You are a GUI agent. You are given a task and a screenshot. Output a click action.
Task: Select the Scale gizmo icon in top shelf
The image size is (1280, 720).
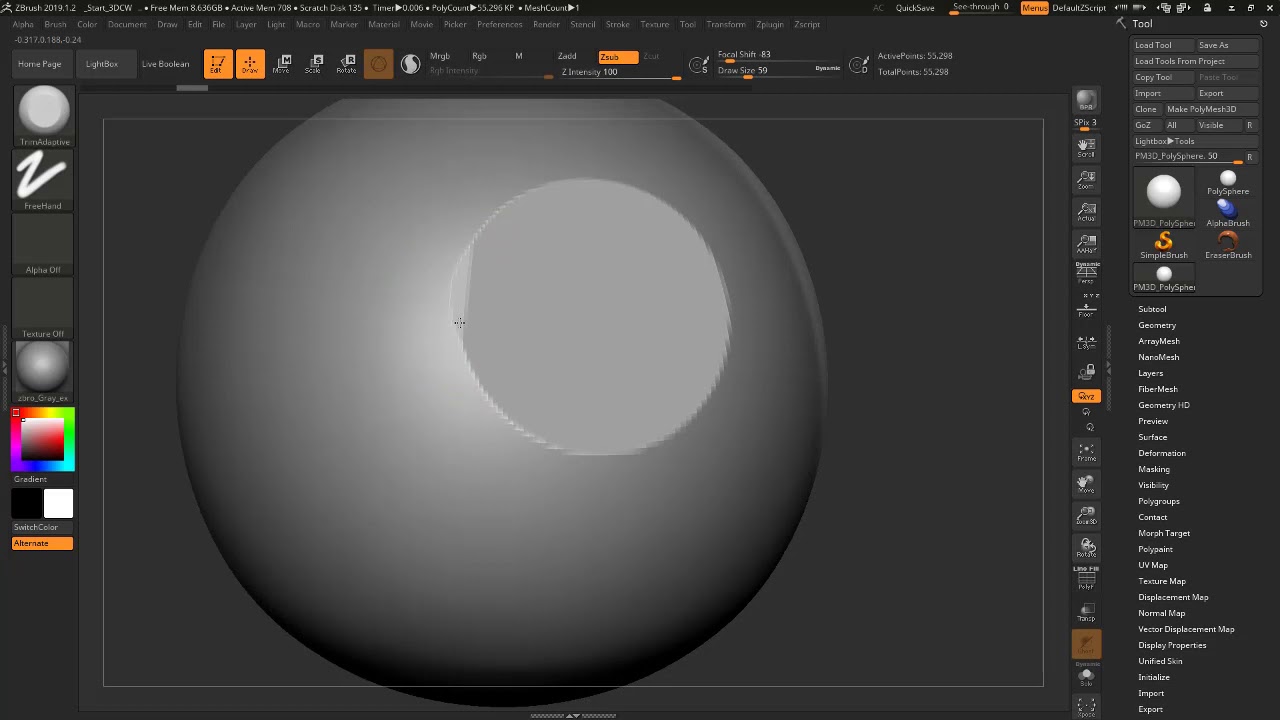(314, 64)
